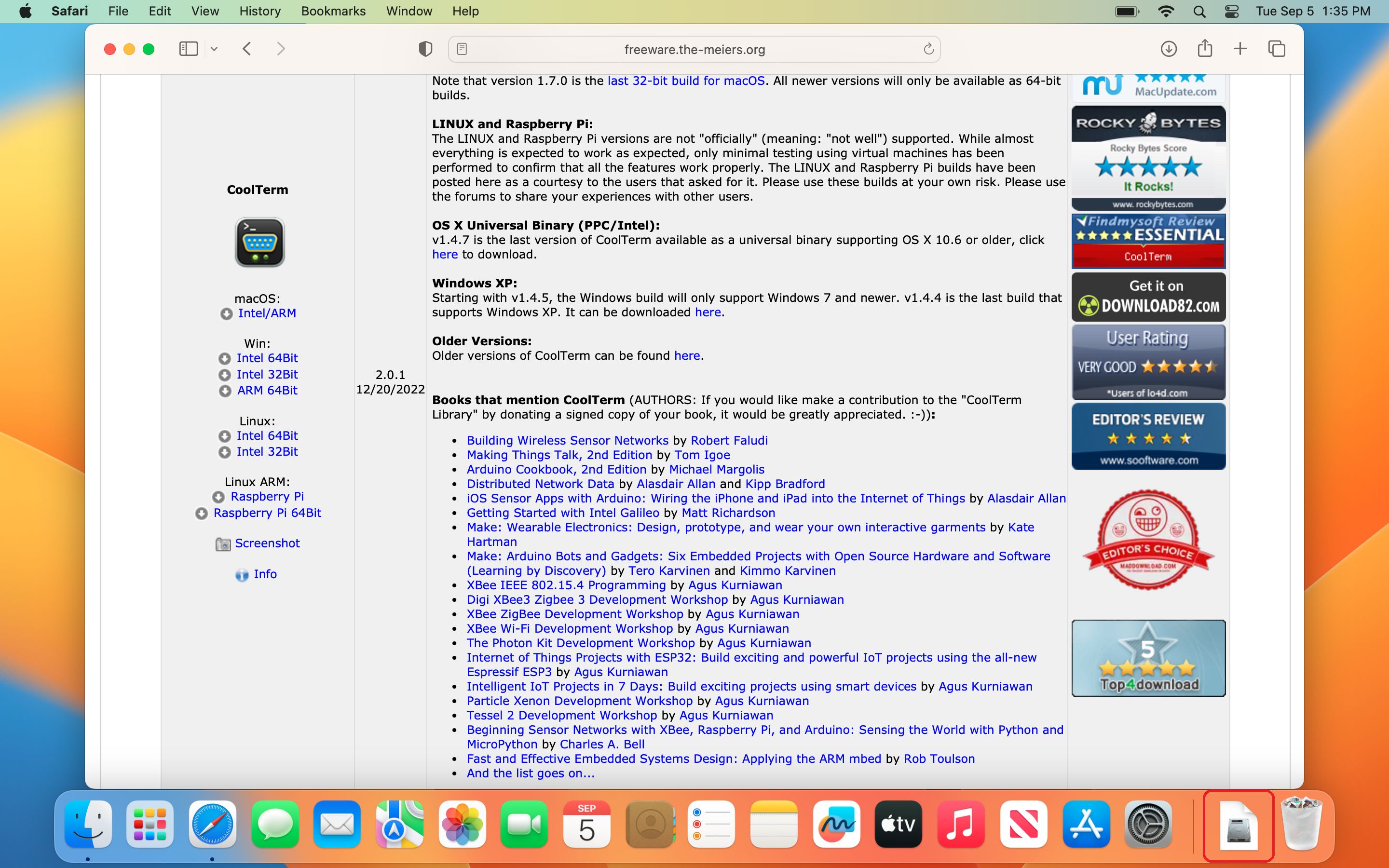
Task: Open the sidebar tab group dropdown chevron
Action: pos(214,49)
